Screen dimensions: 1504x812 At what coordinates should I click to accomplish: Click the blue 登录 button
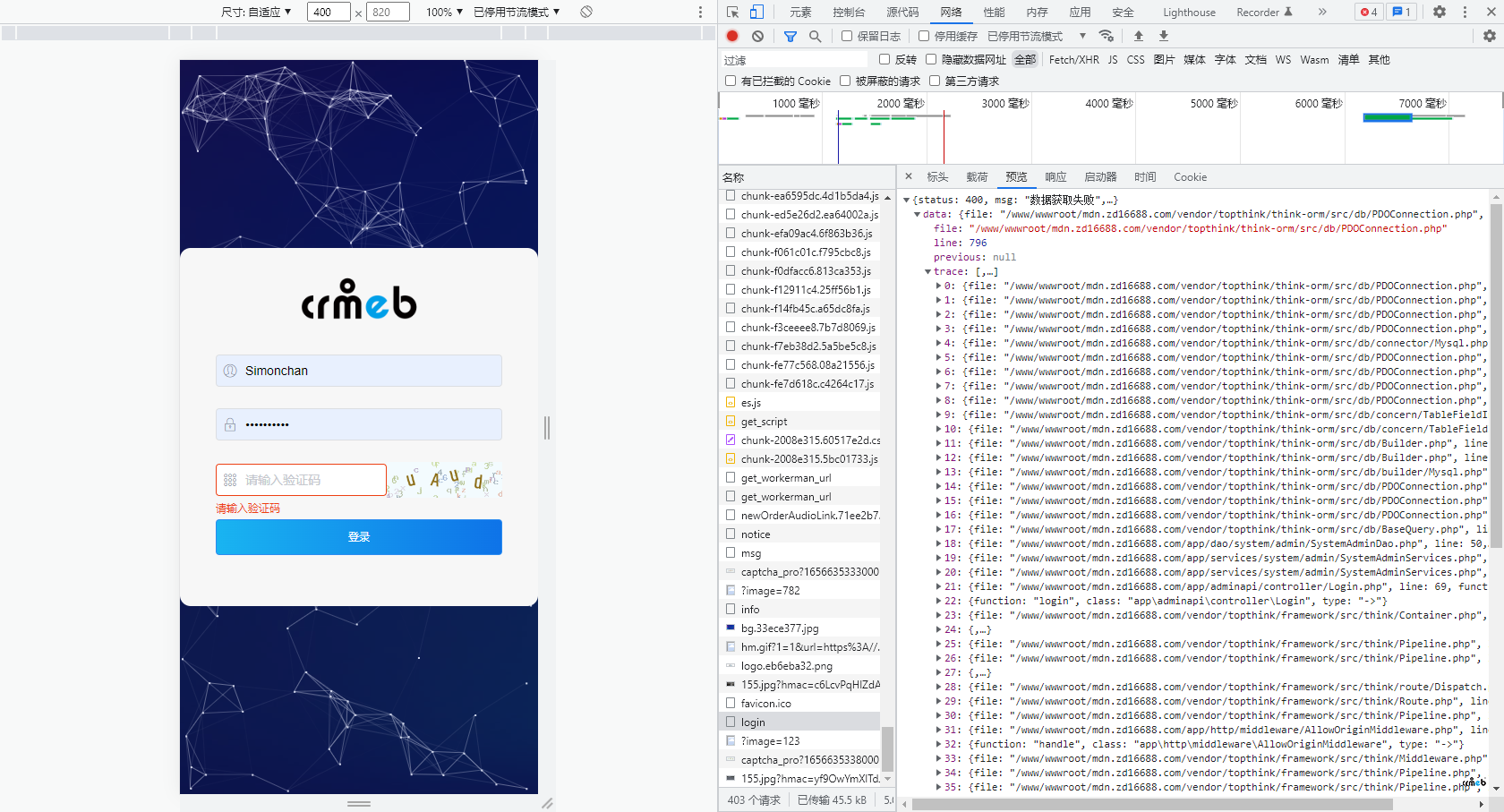point(359,537)
